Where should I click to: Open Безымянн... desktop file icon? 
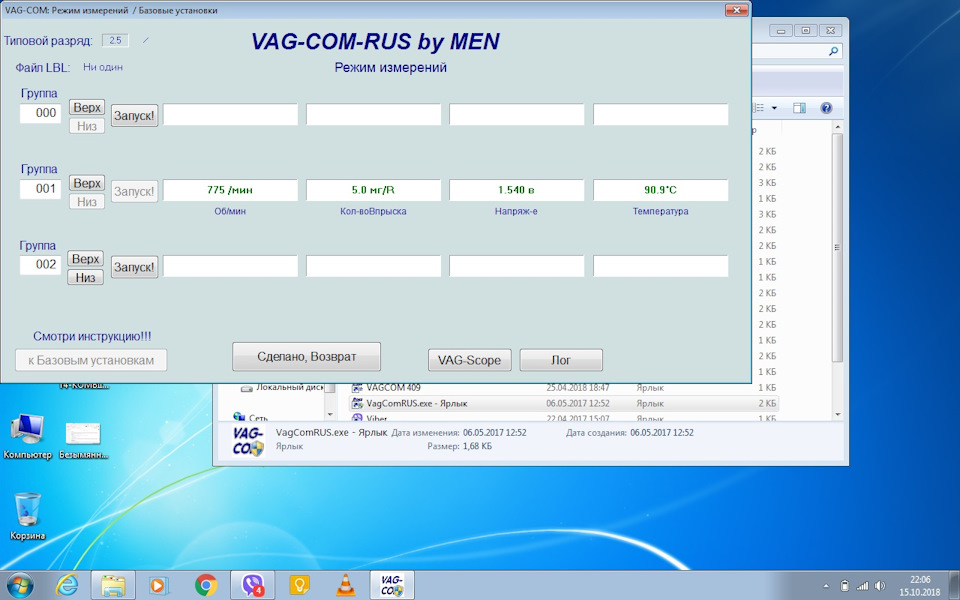point(83,440)
